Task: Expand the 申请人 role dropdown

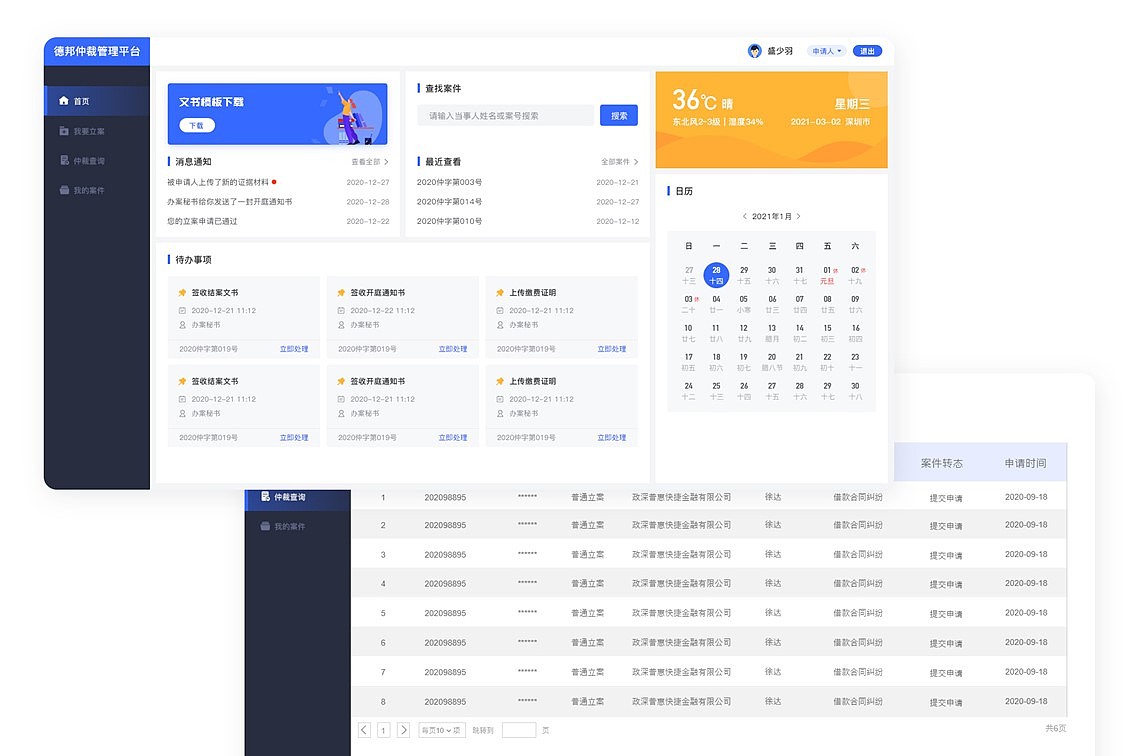Action: (826, 51)
